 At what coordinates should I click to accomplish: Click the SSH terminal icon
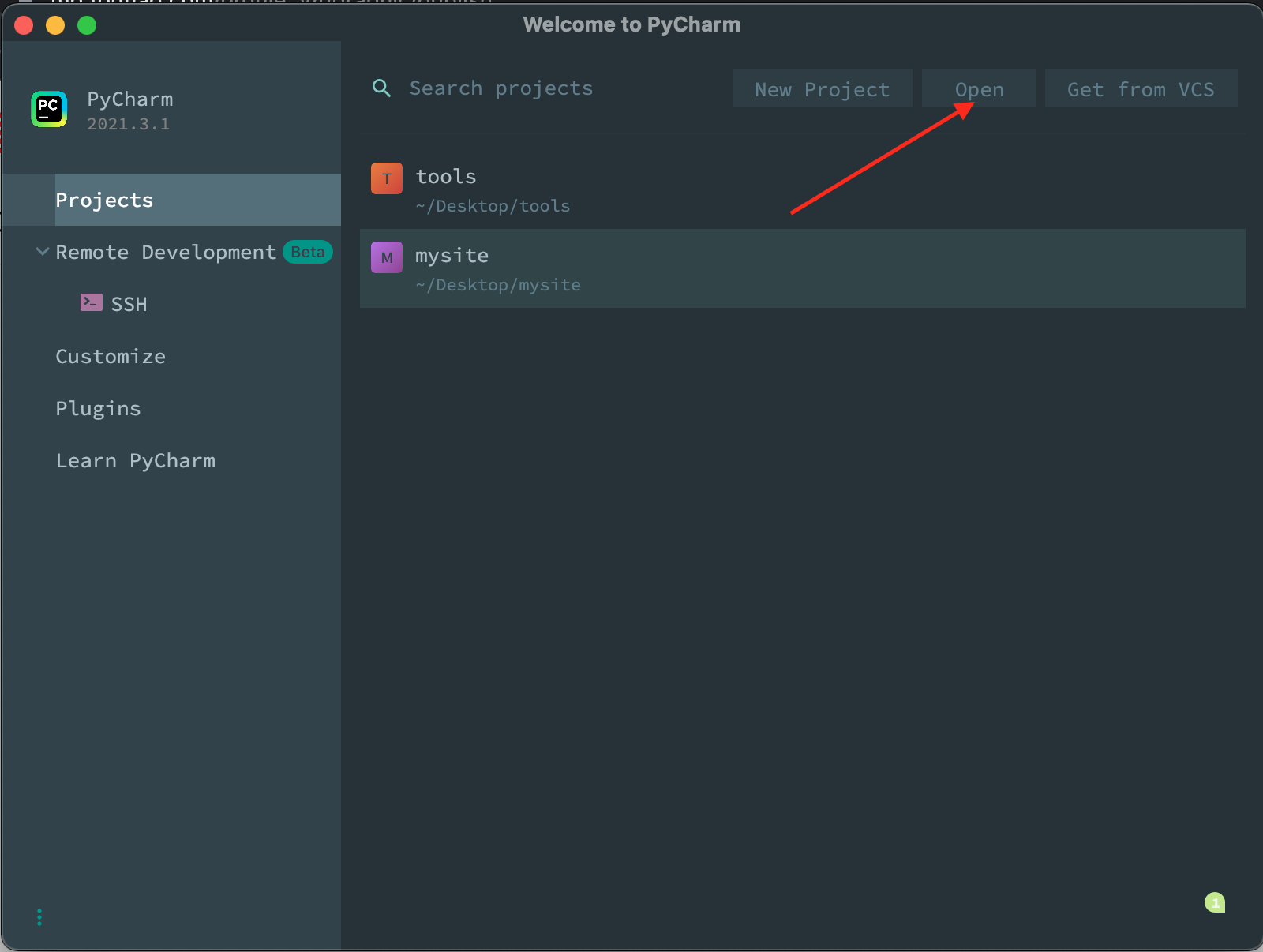point(92,302)
